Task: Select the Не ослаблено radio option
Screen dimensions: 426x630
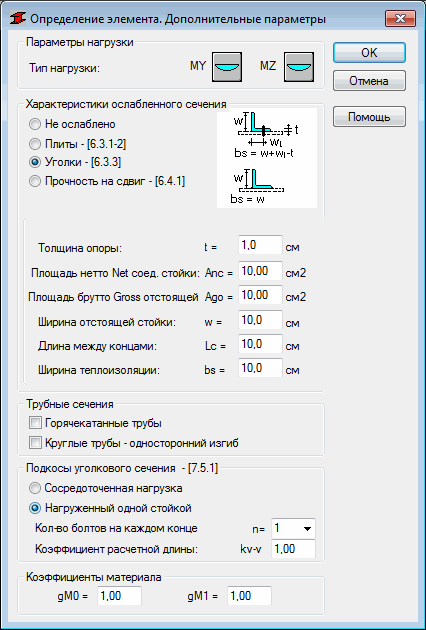Action: coord(72,125)
